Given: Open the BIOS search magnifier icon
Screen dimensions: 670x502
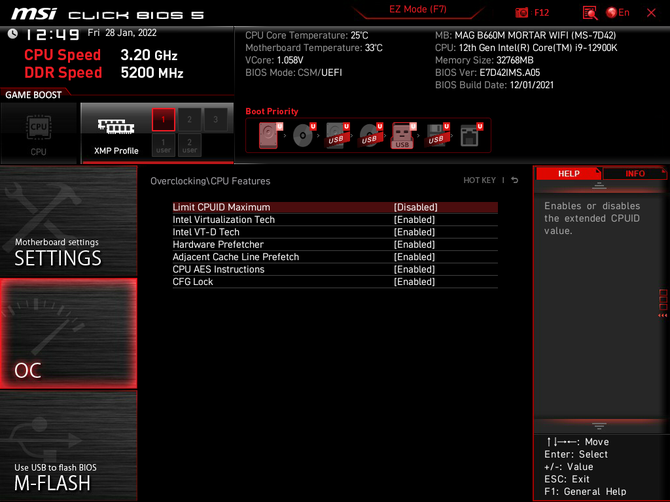Looking at the screenshot, I should [590, 13].
